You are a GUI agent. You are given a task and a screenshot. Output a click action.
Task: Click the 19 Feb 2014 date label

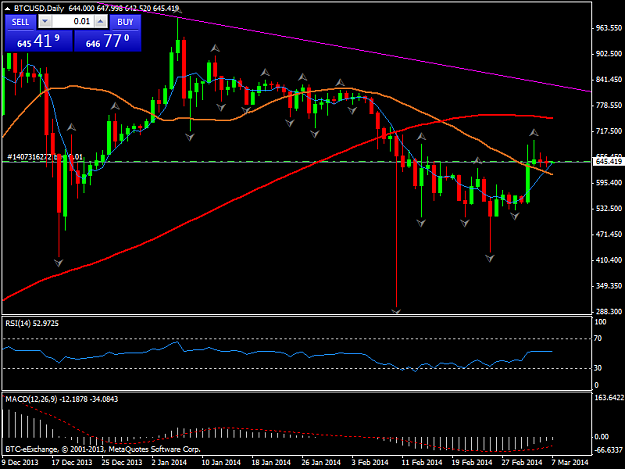tap(472, 462)
